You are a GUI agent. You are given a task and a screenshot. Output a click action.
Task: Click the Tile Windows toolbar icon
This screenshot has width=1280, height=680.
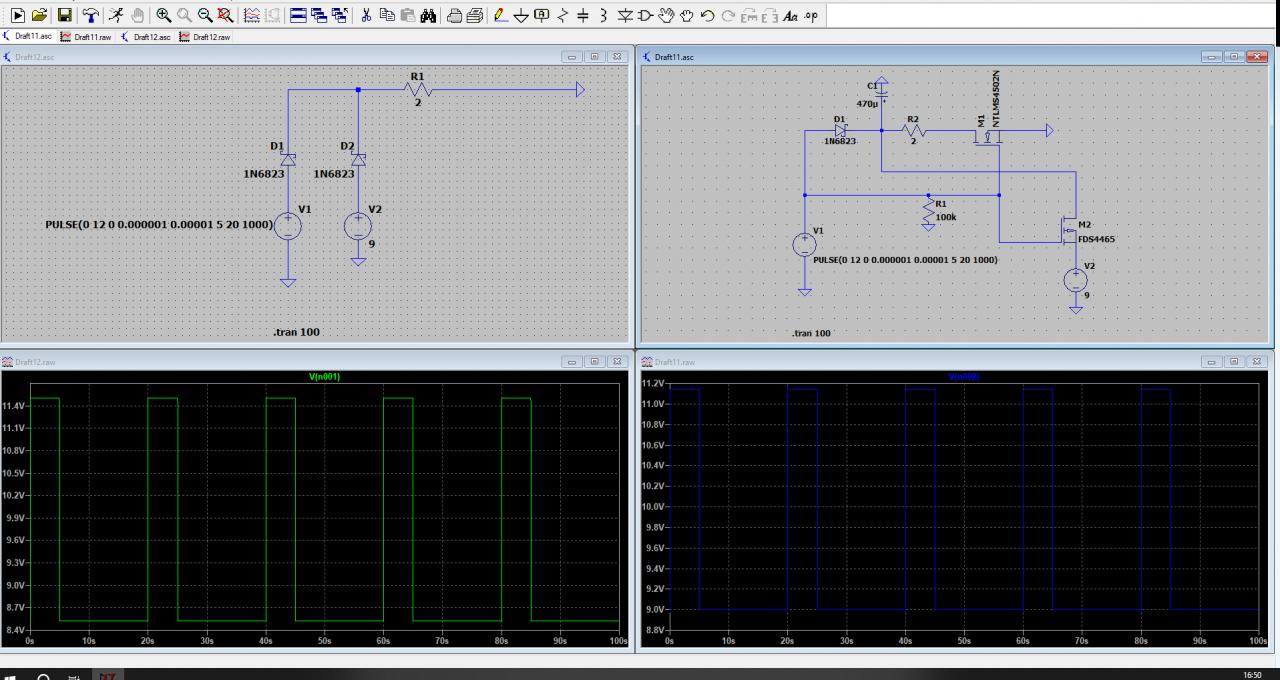[x=299, y=15]
